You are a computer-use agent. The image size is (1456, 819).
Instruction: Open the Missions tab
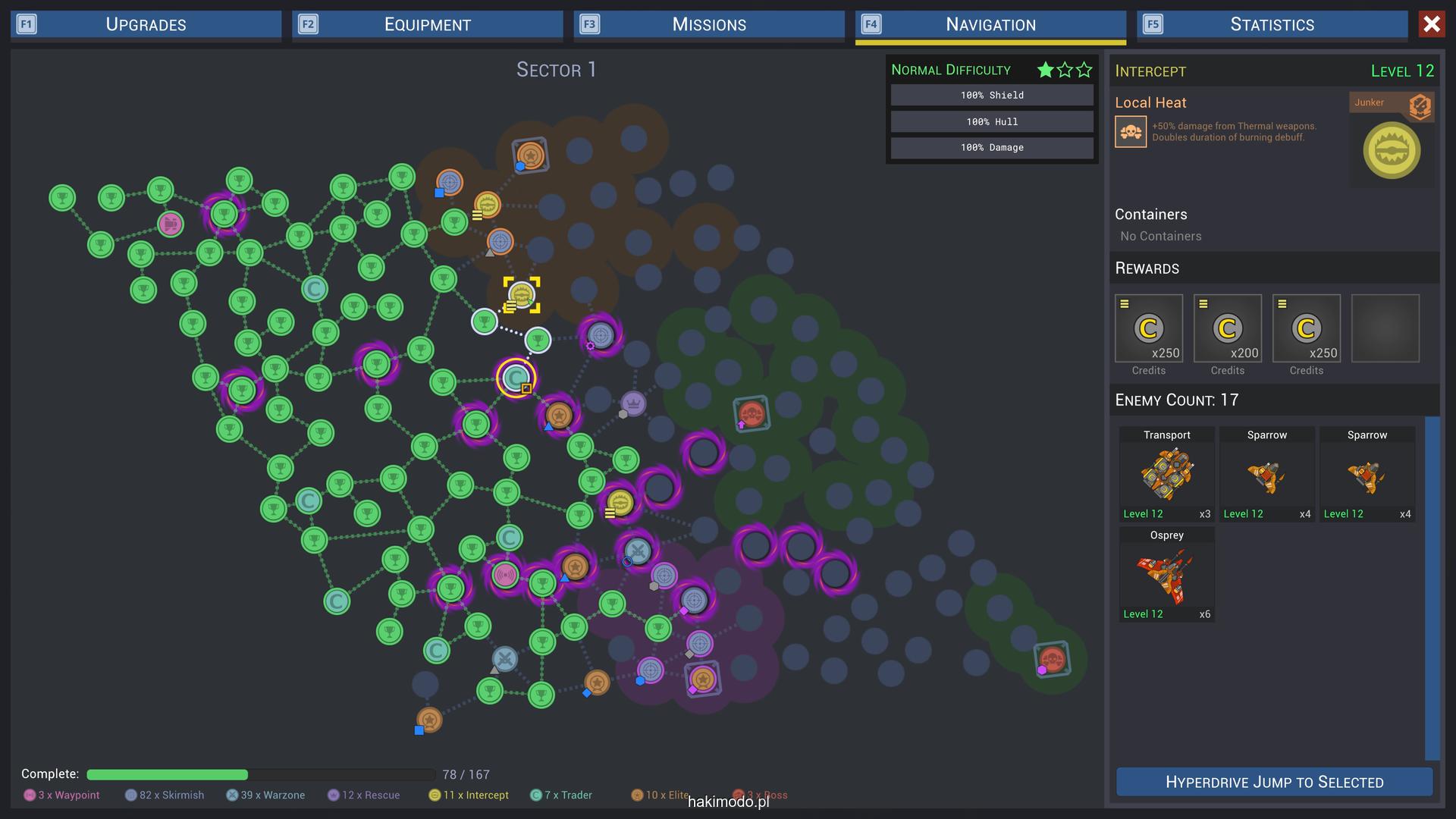[x=709, y=24]
